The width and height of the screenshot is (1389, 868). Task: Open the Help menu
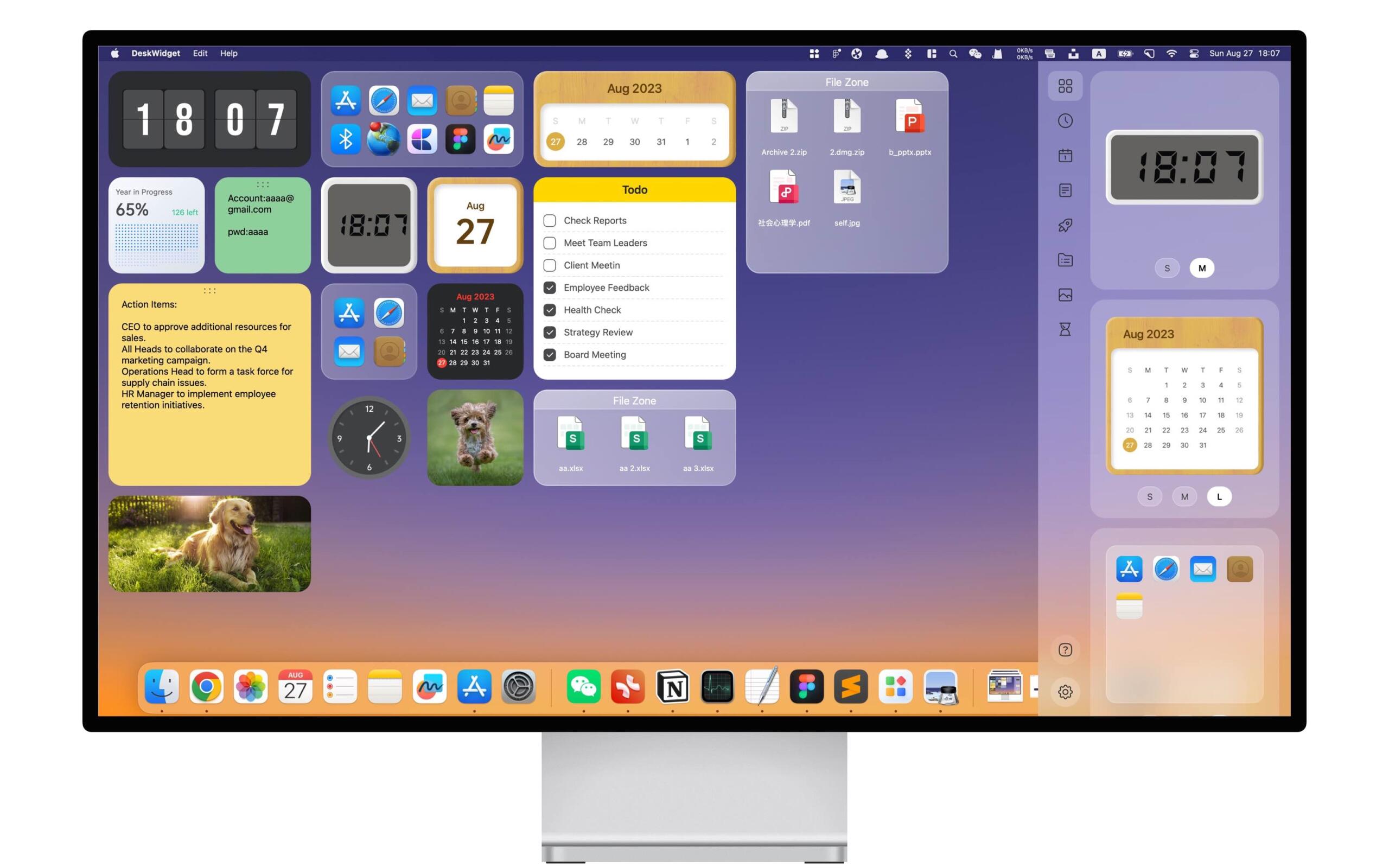[x=228, y=53]
